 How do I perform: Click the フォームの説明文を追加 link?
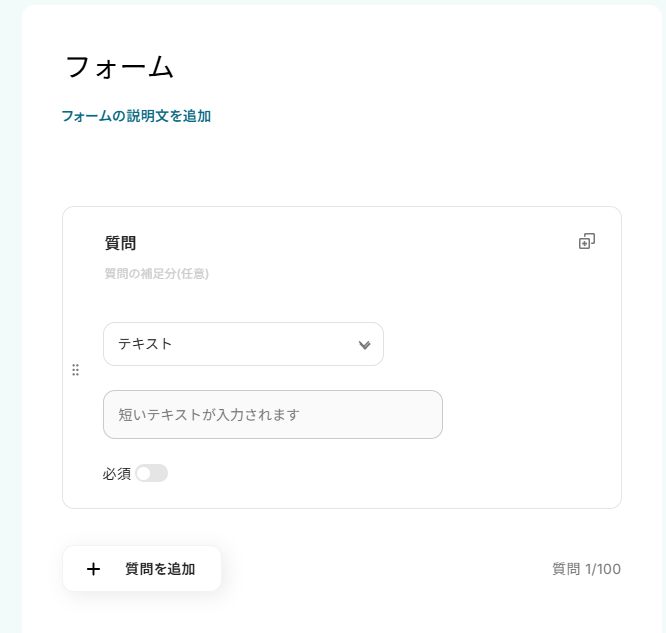136,116
